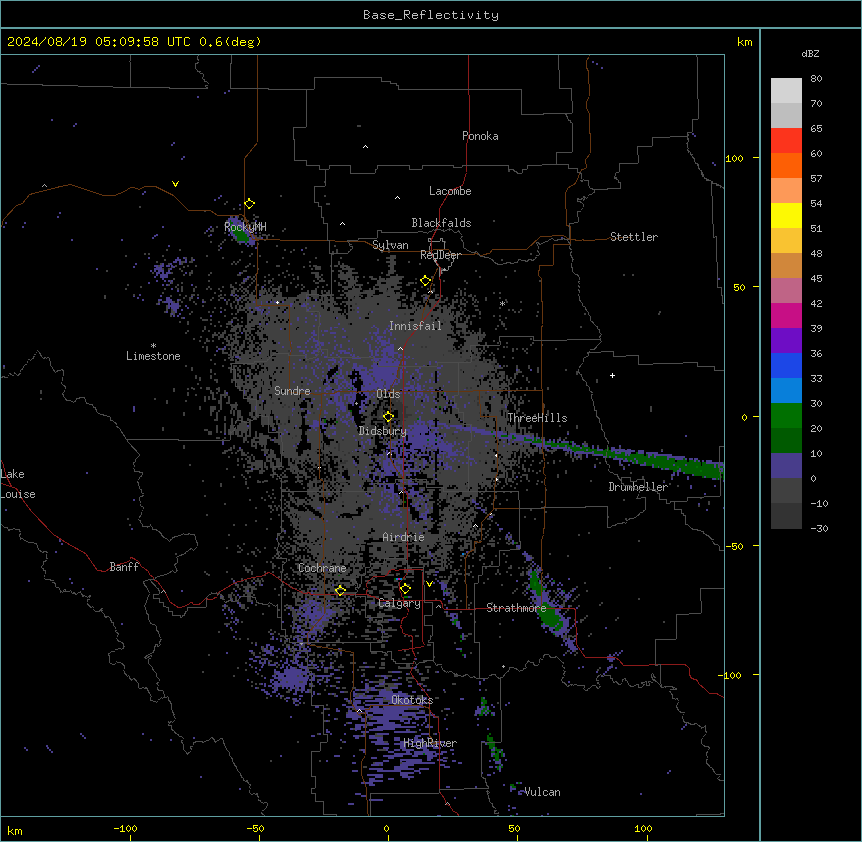Click the Cochrane town label
The image size is (862, 842).
[x=322, y=568]
